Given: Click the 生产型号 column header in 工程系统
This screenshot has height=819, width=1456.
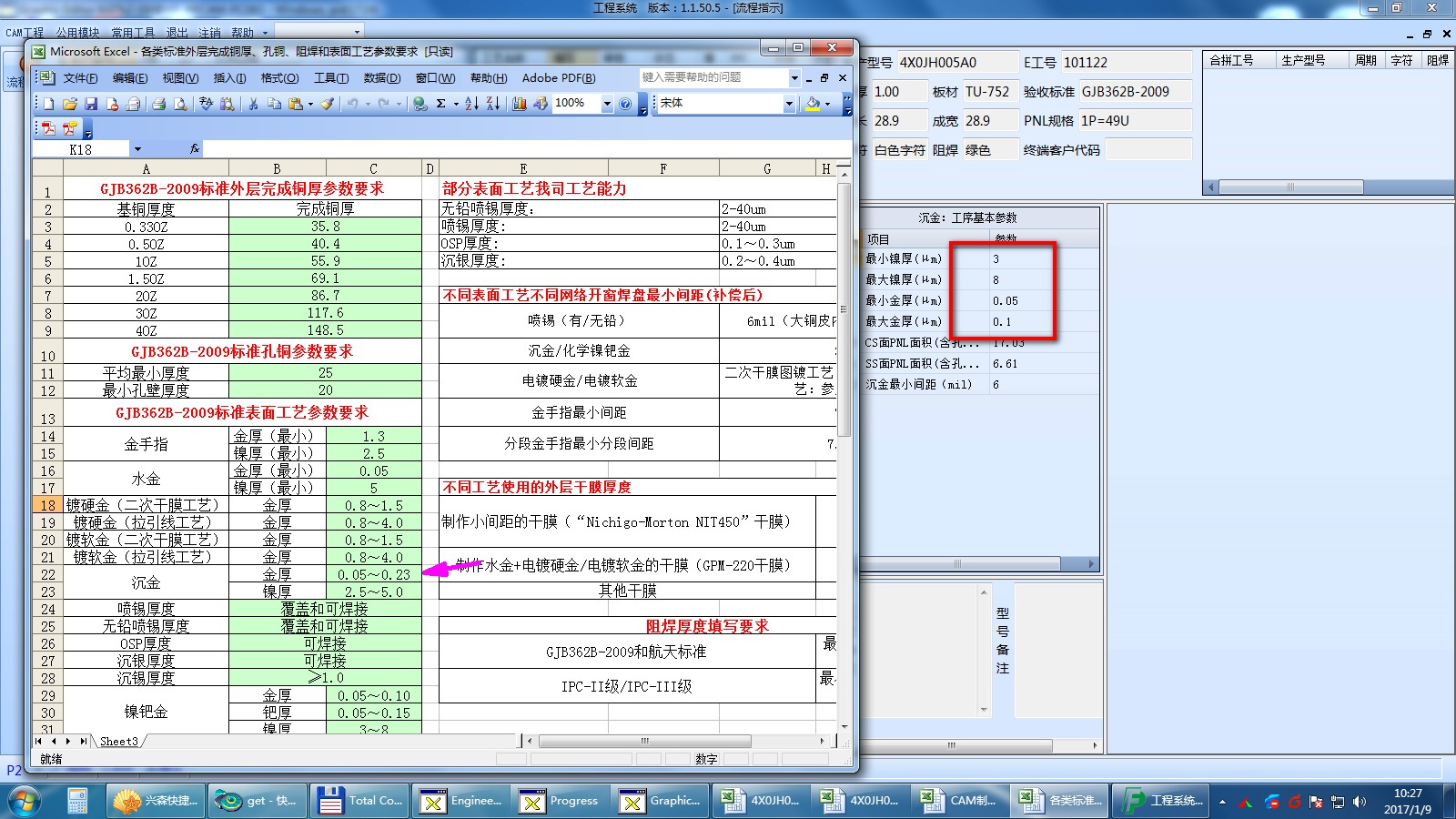Looking at the screenshot, I should (x=1303, y=60).
